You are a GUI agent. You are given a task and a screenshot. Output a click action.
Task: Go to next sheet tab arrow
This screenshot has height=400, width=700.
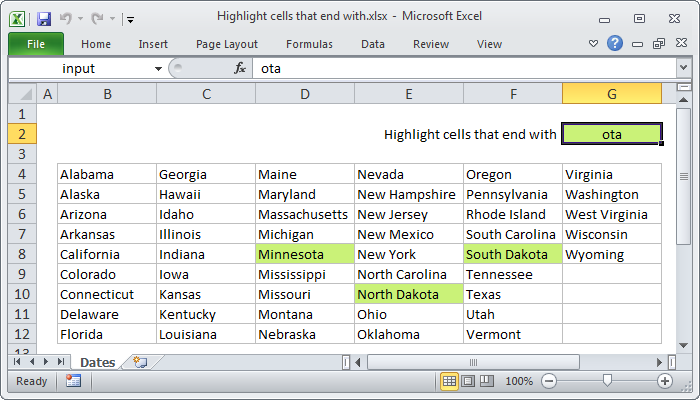46,362
